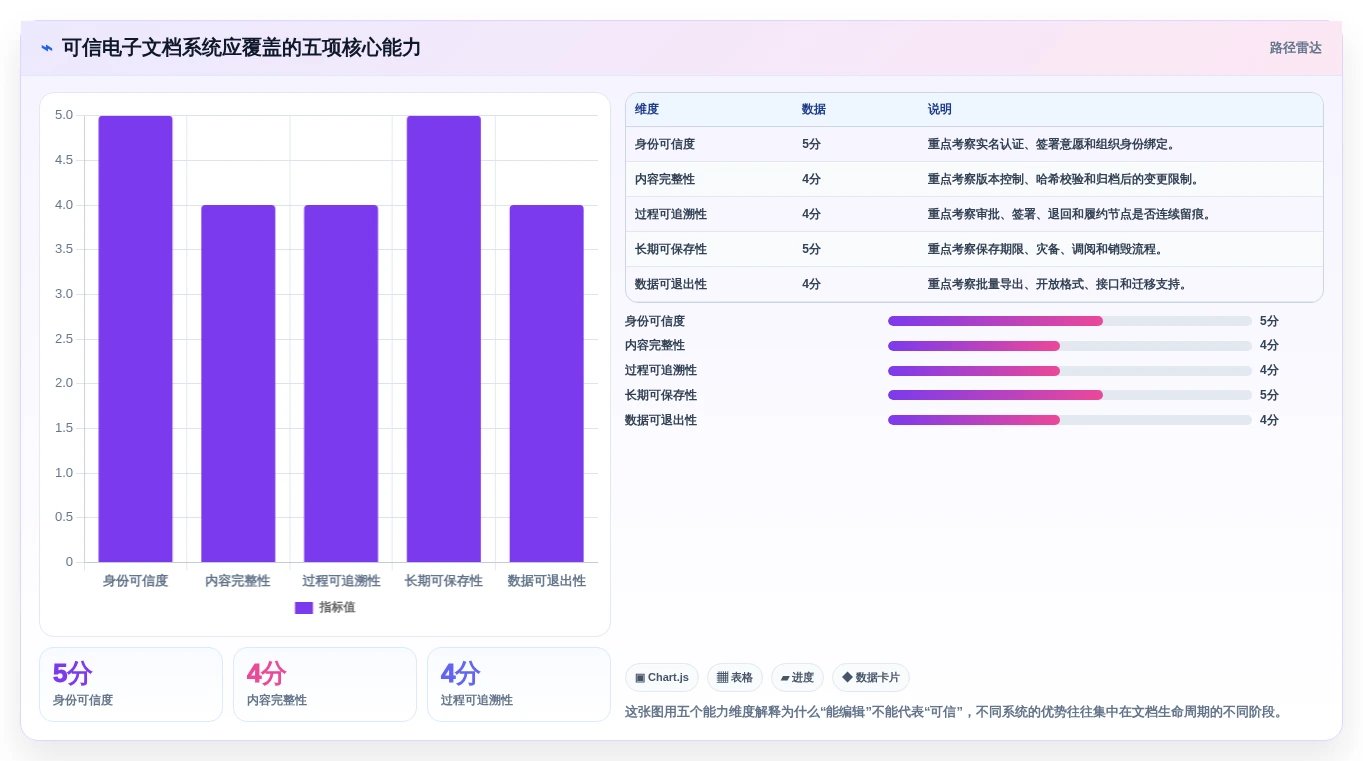Click the 身份可信度 x-axis label

(x=135, y=581)
